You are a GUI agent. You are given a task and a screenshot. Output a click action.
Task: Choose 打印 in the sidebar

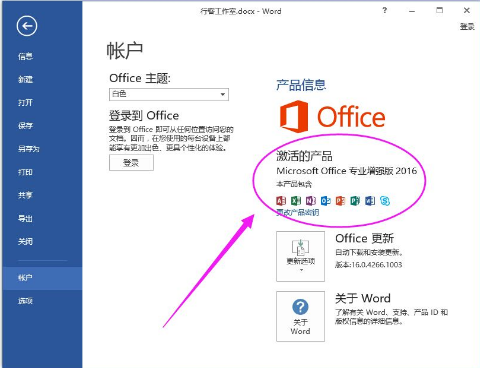click(x=25, y=172)
